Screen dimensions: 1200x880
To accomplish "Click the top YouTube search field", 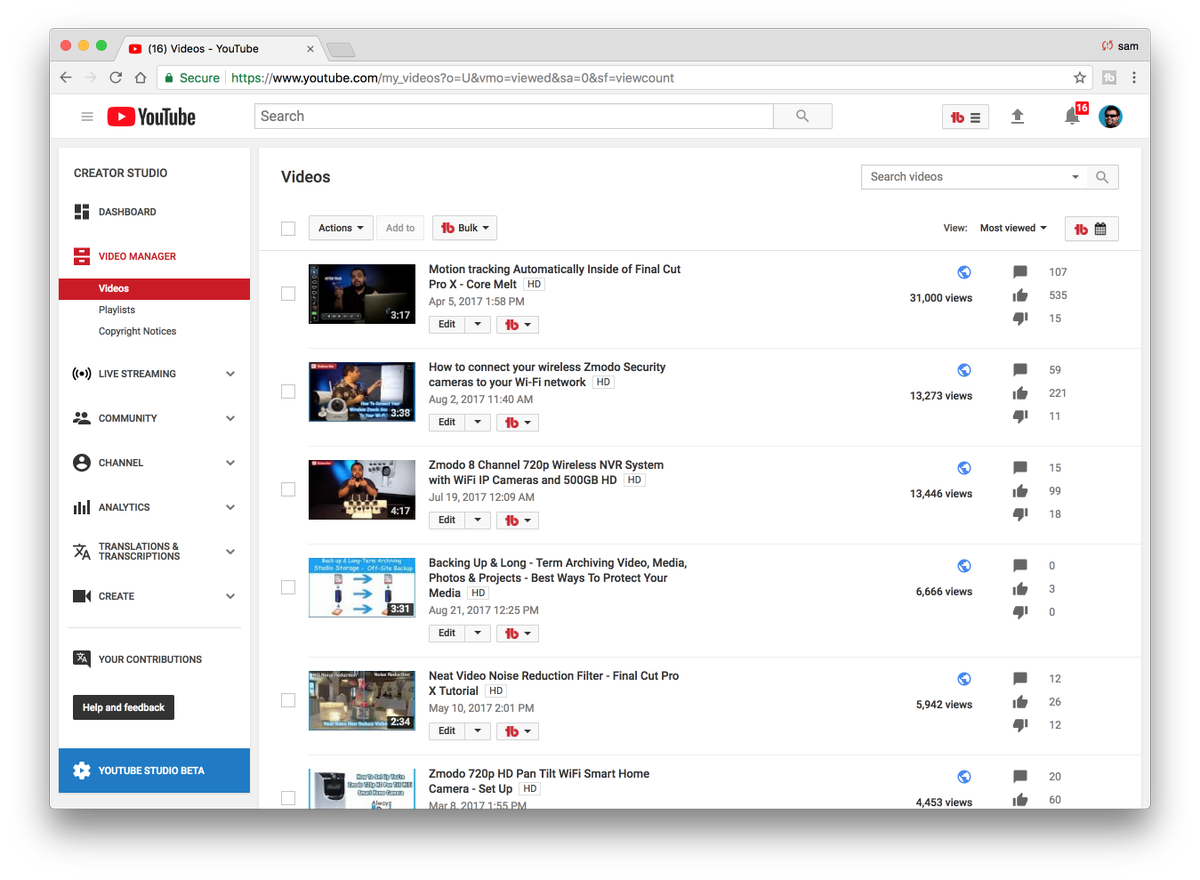I will [x=514, y=116].
